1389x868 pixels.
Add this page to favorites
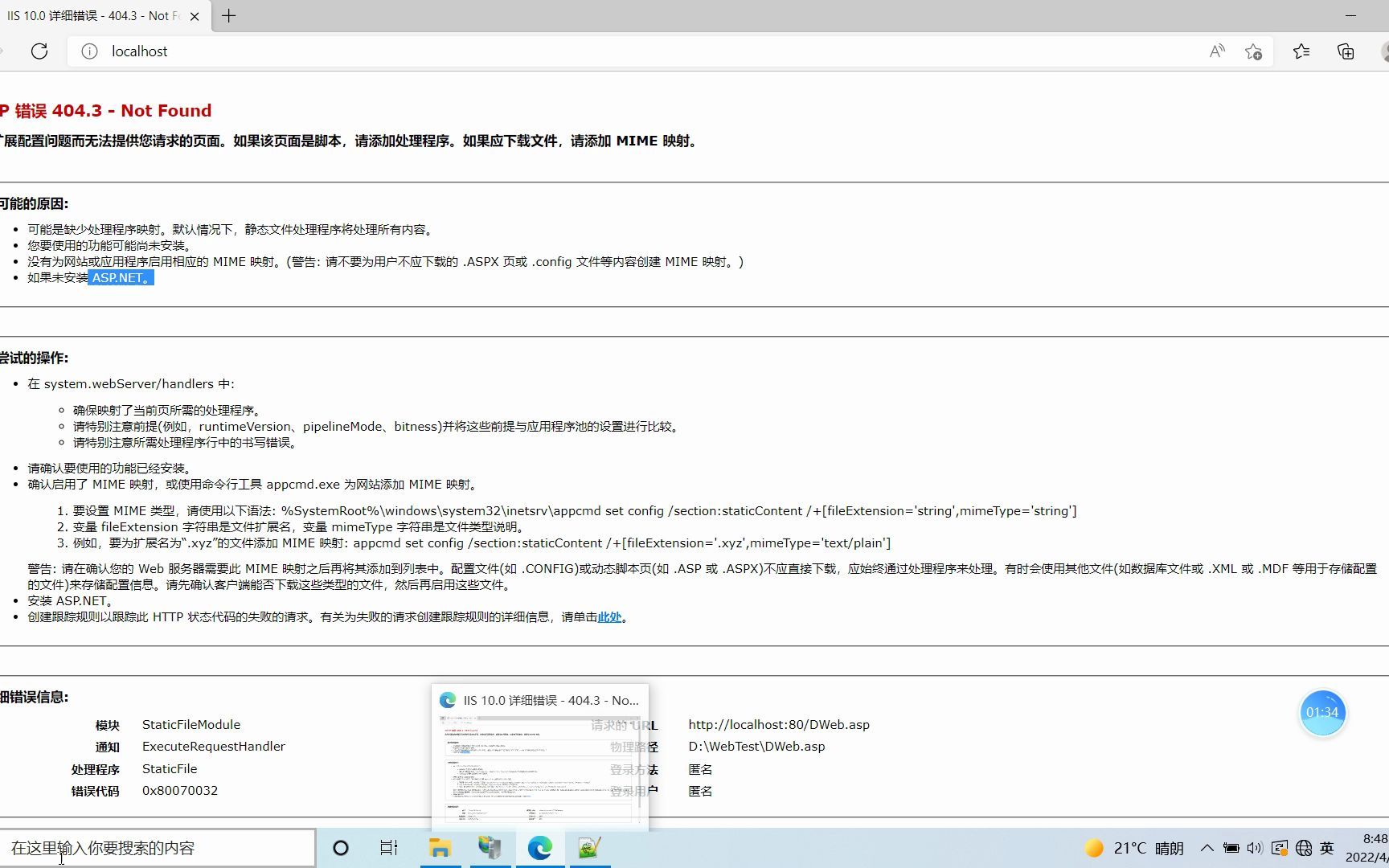(x=1253, y=51)
